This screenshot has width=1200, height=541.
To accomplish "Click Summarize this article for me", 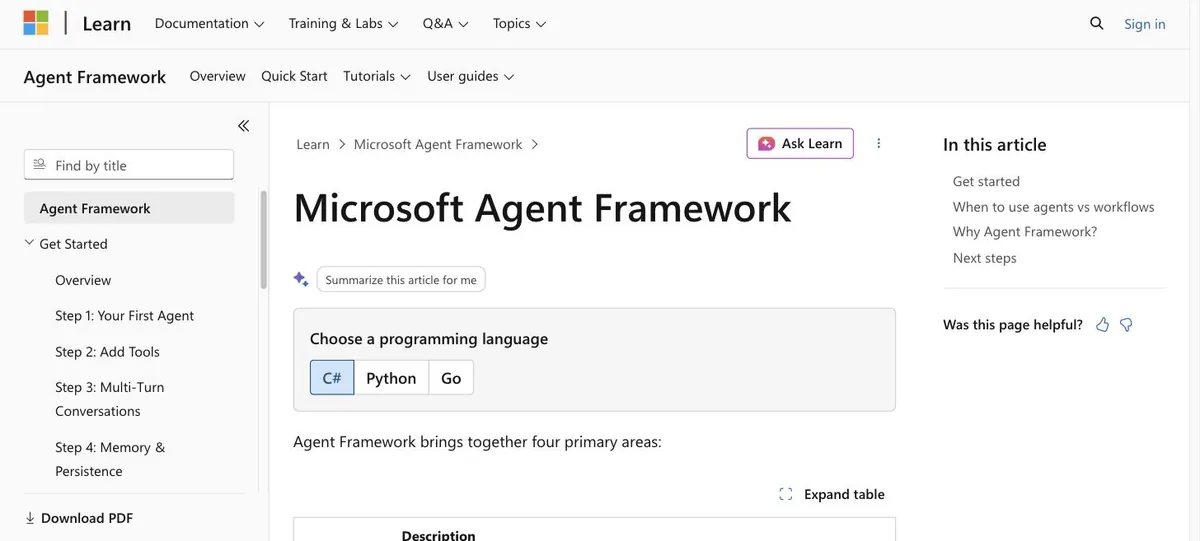I will 401,280.
